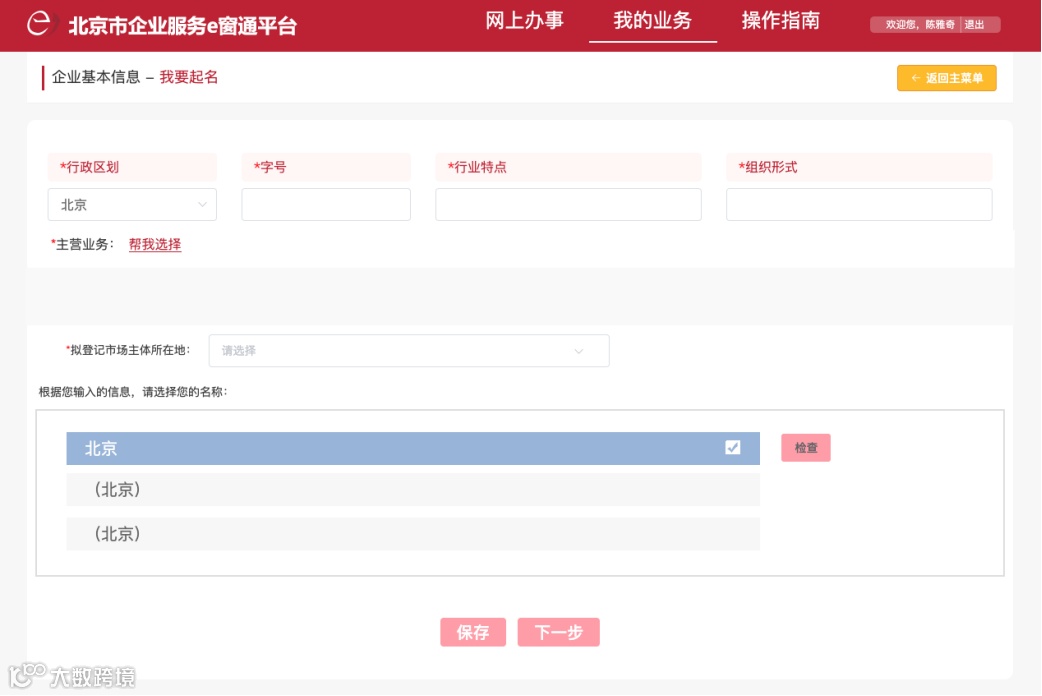This screenshot has width=1042, height=696.
Task: Open the 行政区划 dropdown showing 北京
Action: tap(132, 205)
